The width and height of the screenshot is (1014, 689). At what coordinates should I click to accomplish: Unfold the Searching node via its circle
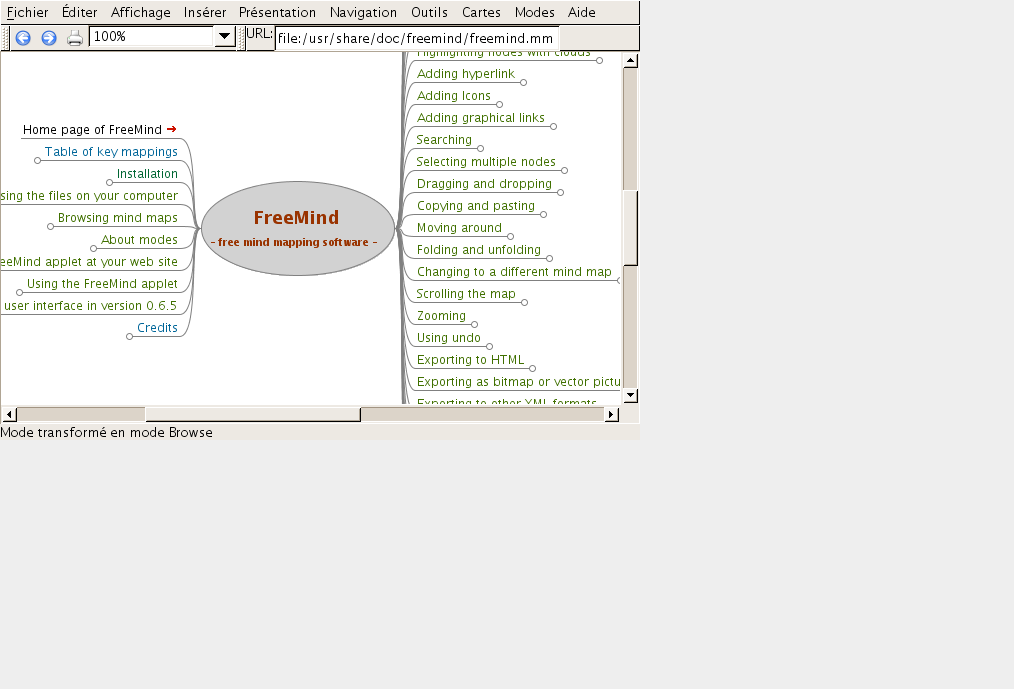click(480, 149)
